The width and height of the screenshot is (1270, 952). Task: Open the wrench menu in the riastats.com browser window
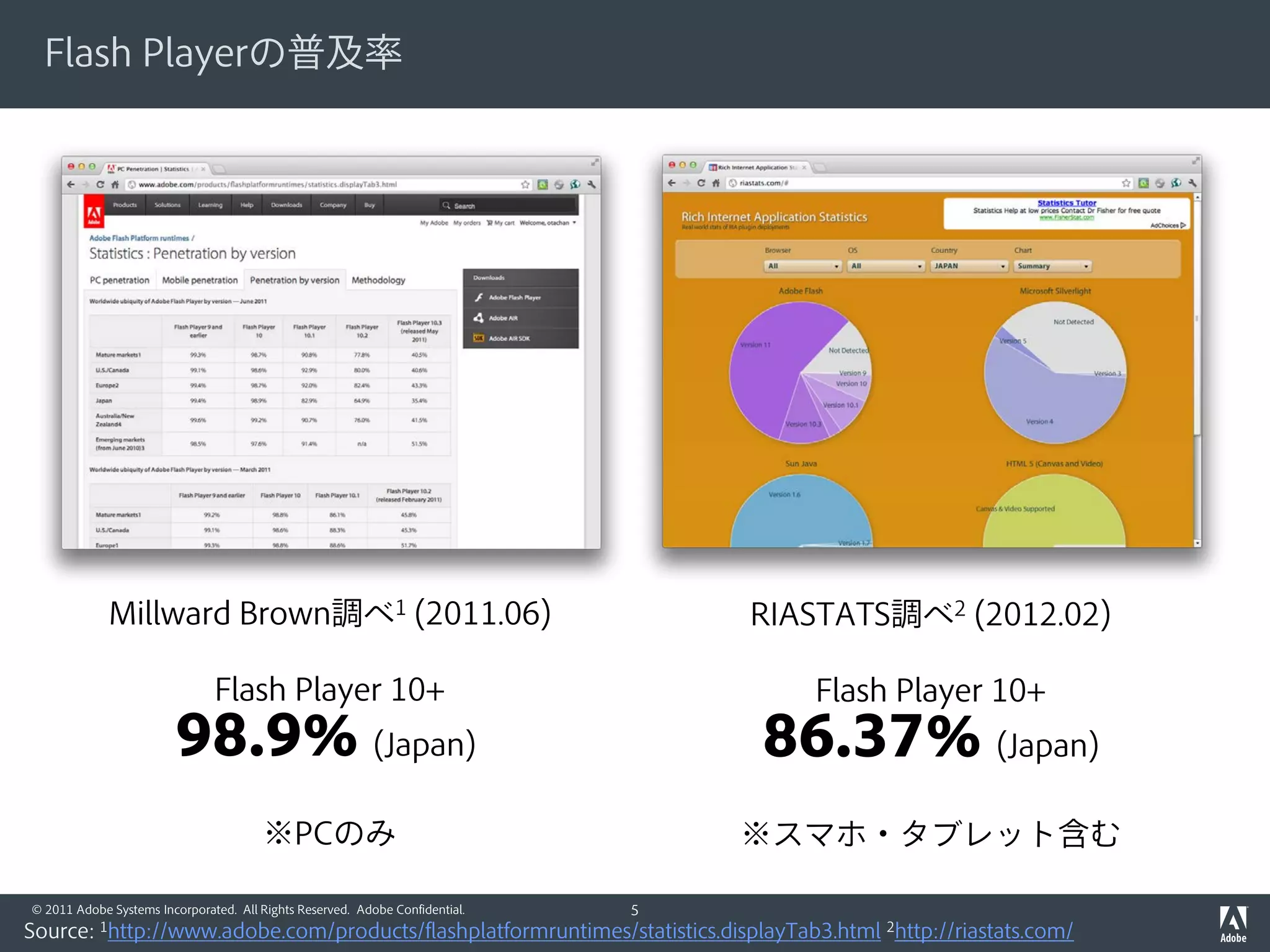point(1192,183)
